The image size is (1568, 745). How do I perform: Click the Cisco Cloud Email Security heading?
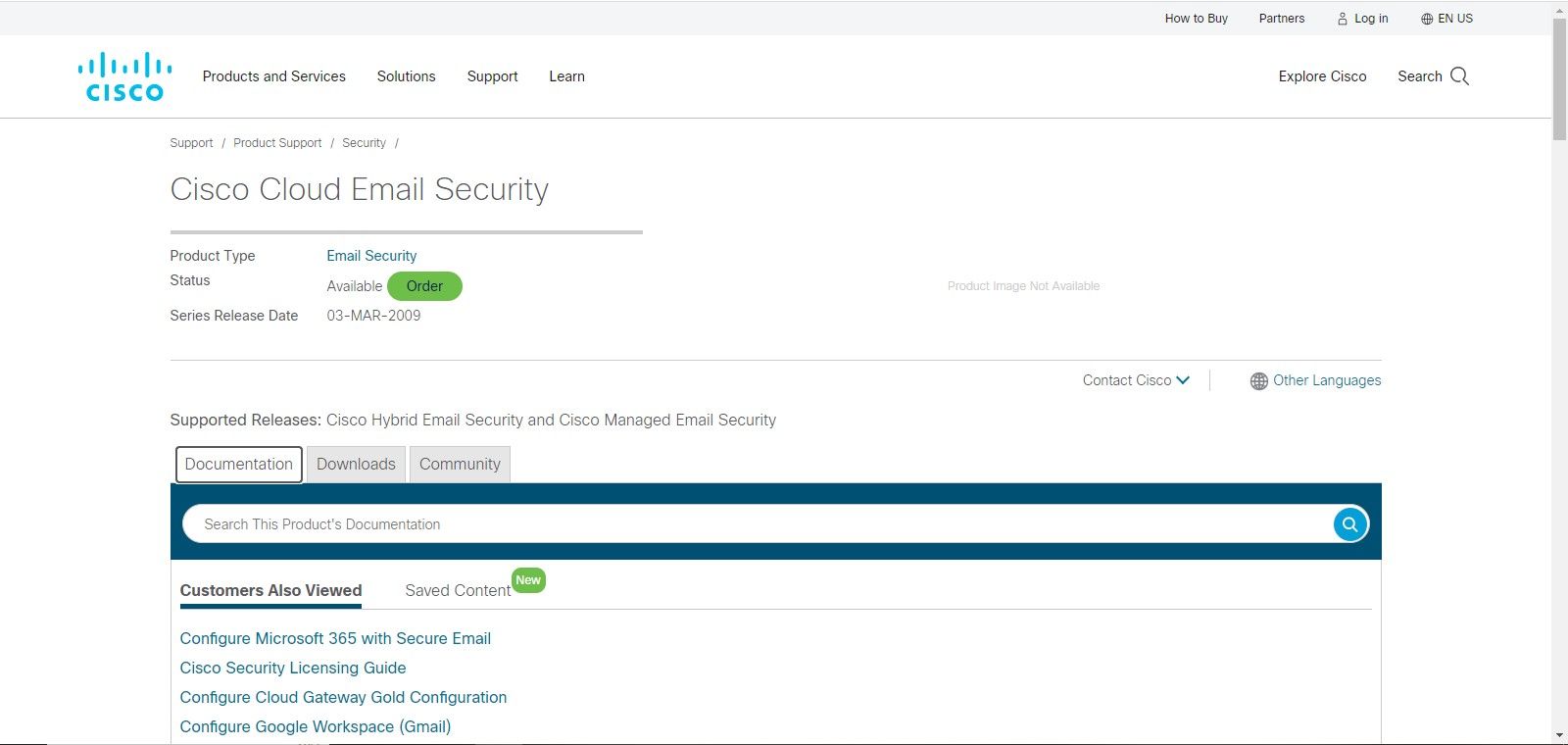point(360,189)
